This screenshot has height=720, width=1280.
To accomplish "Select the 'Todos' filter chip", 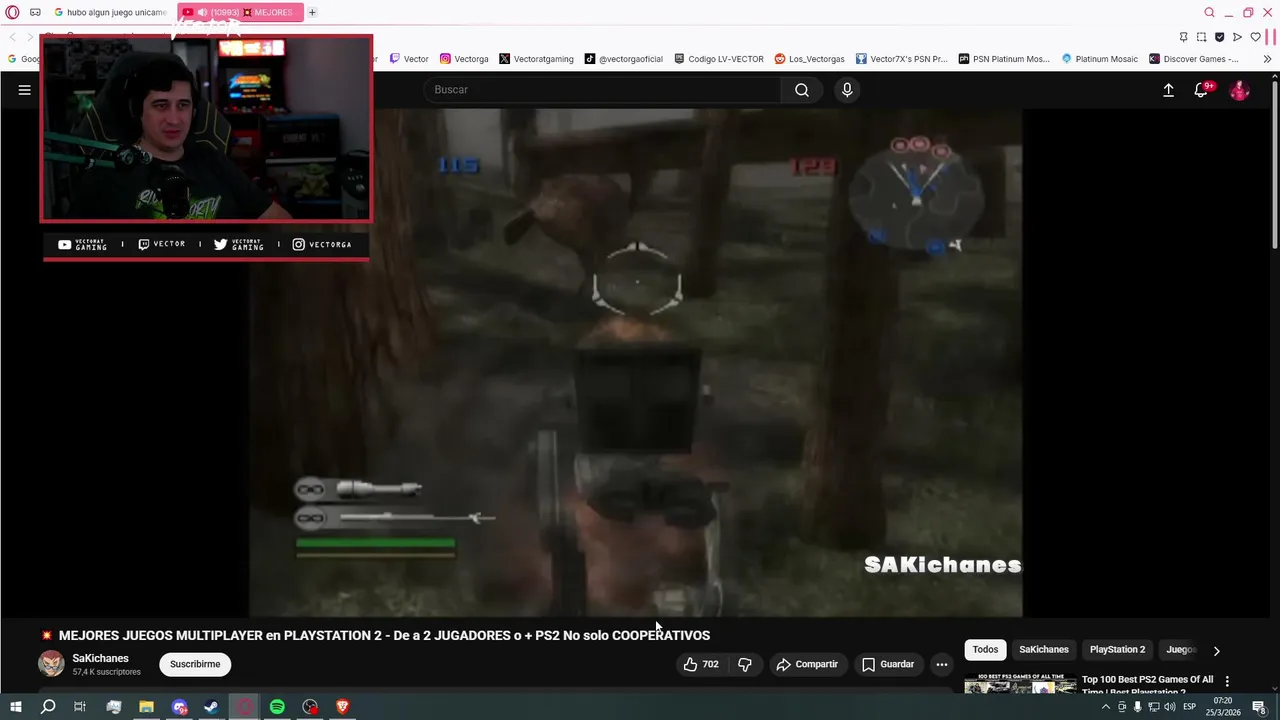I will coord(985,650).
